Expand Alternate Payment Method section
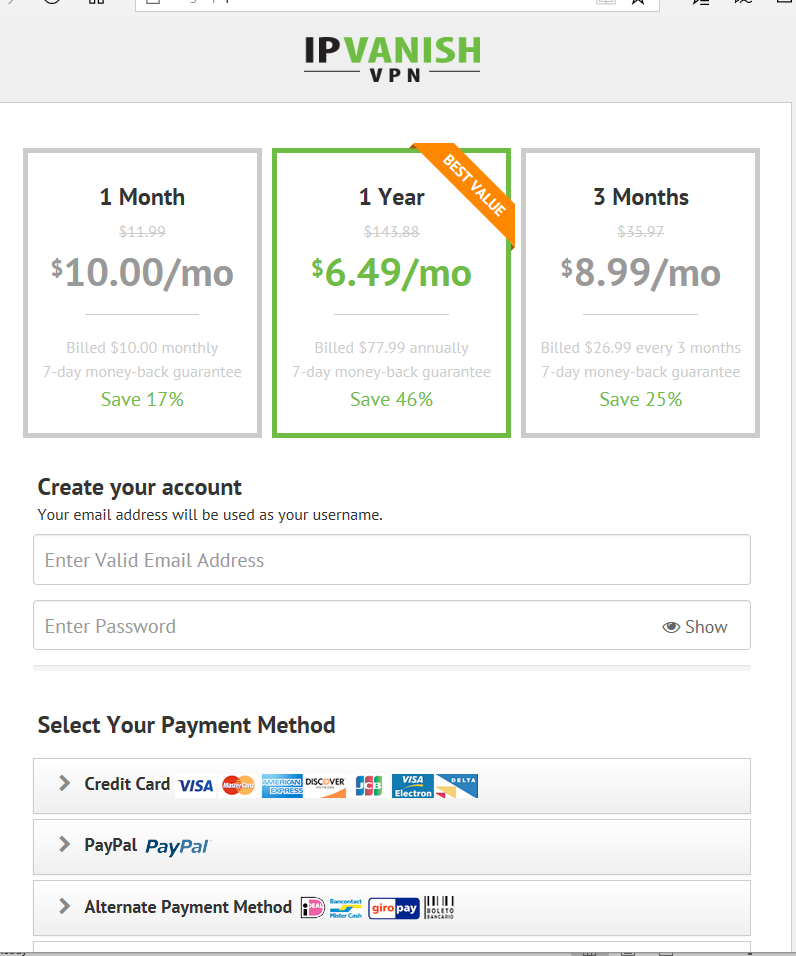The width and height of the screenshot is (796, 956). (x=392, y=908)
